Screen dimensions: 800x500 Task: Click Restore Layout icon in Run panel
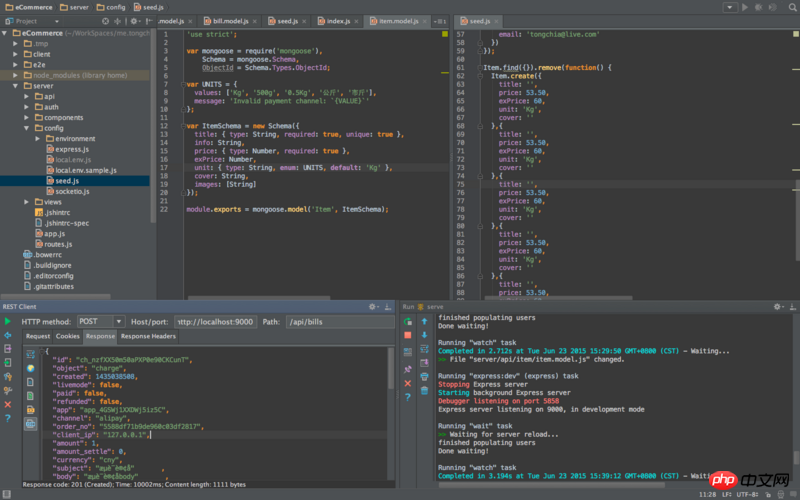point(408,352)
